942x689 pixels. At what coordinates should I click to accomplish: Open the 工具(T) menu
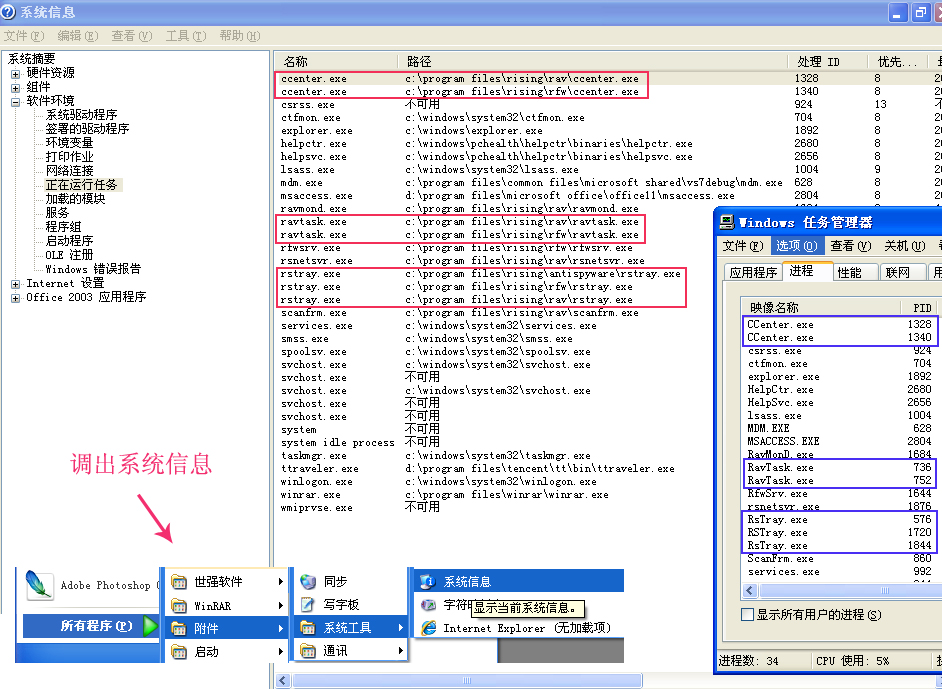click(186, 36)
